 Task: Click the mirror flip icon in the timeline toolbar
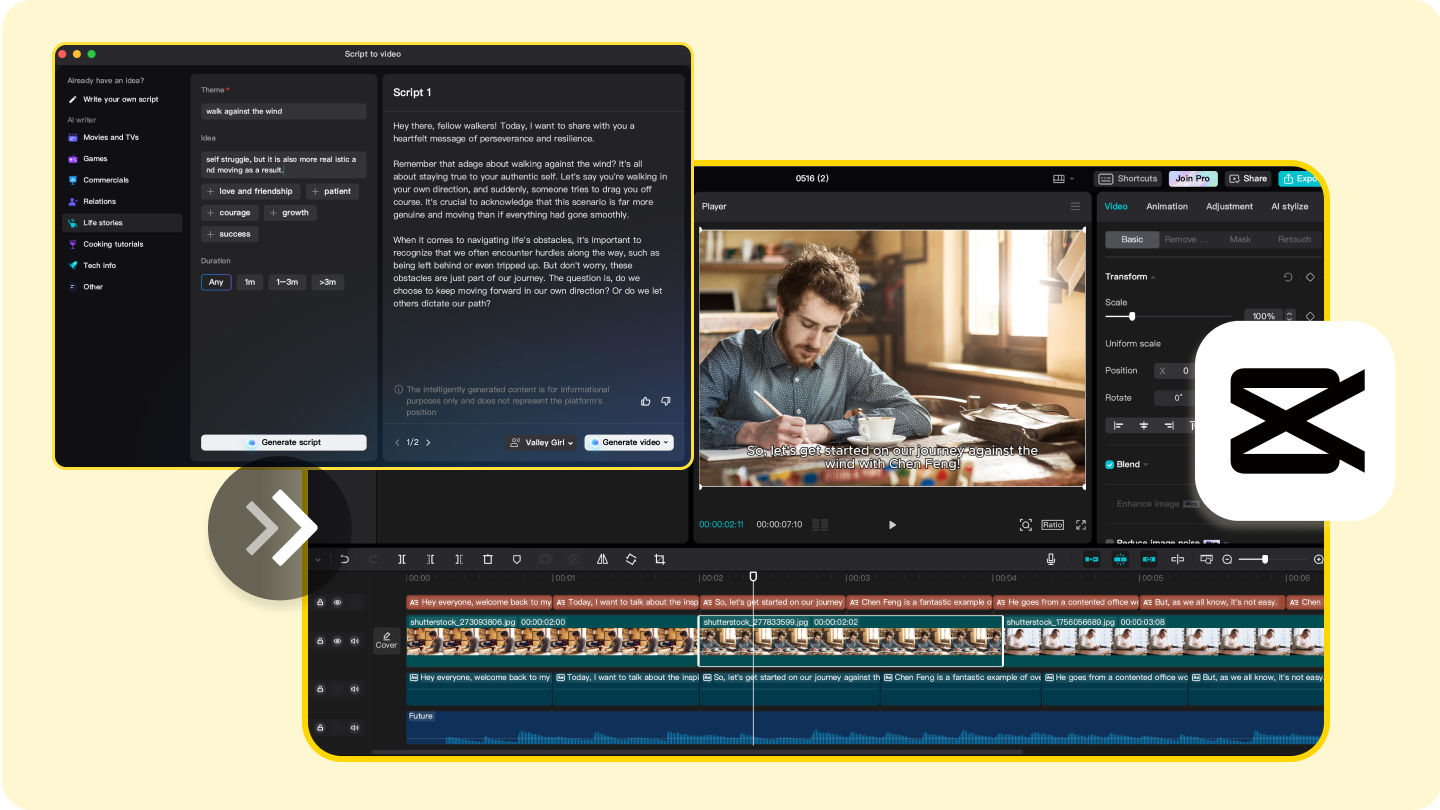pyautogui.click(x=602, y=560)
